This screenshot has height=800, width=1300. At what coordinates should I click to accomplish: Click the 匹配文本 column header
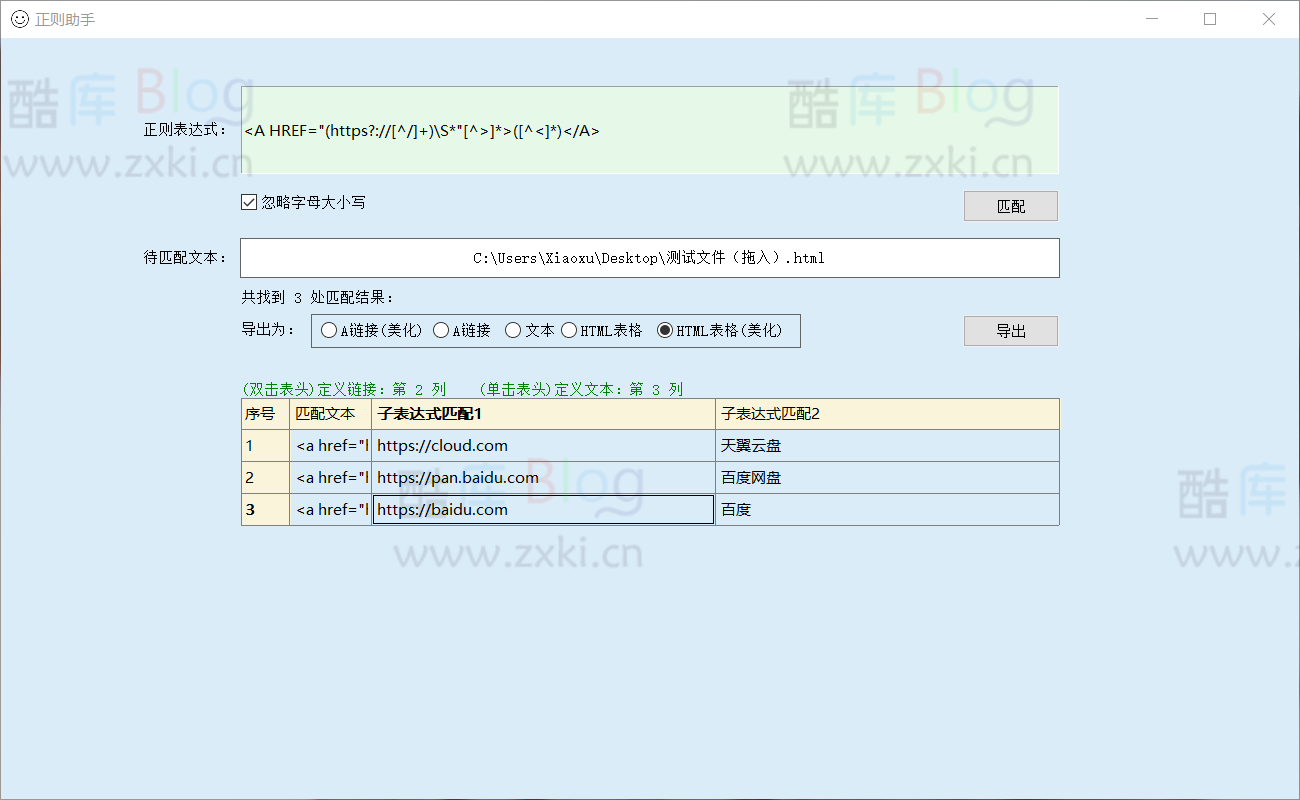[x=330, y=414]
